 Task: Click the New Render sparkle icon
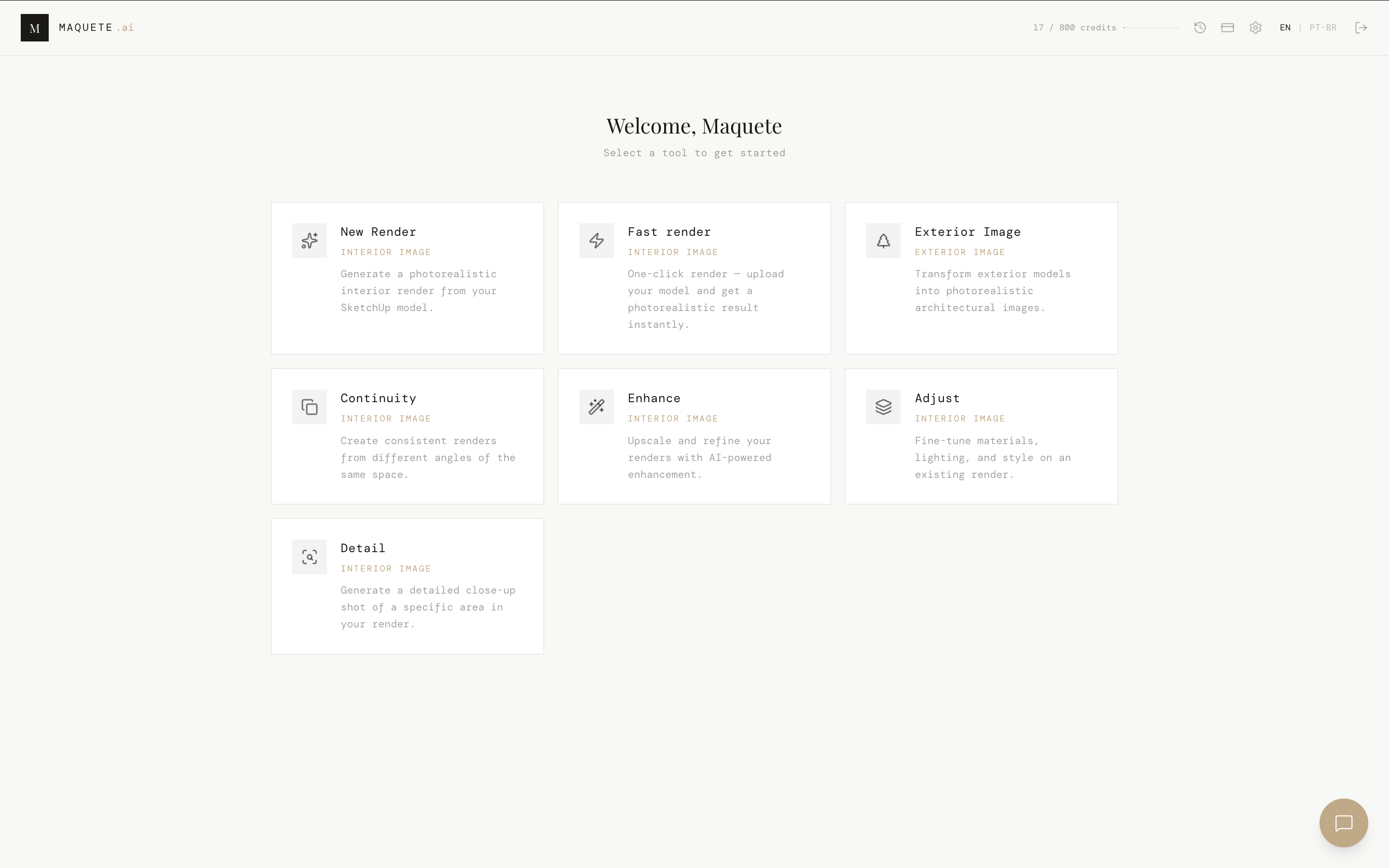[309, 241]
